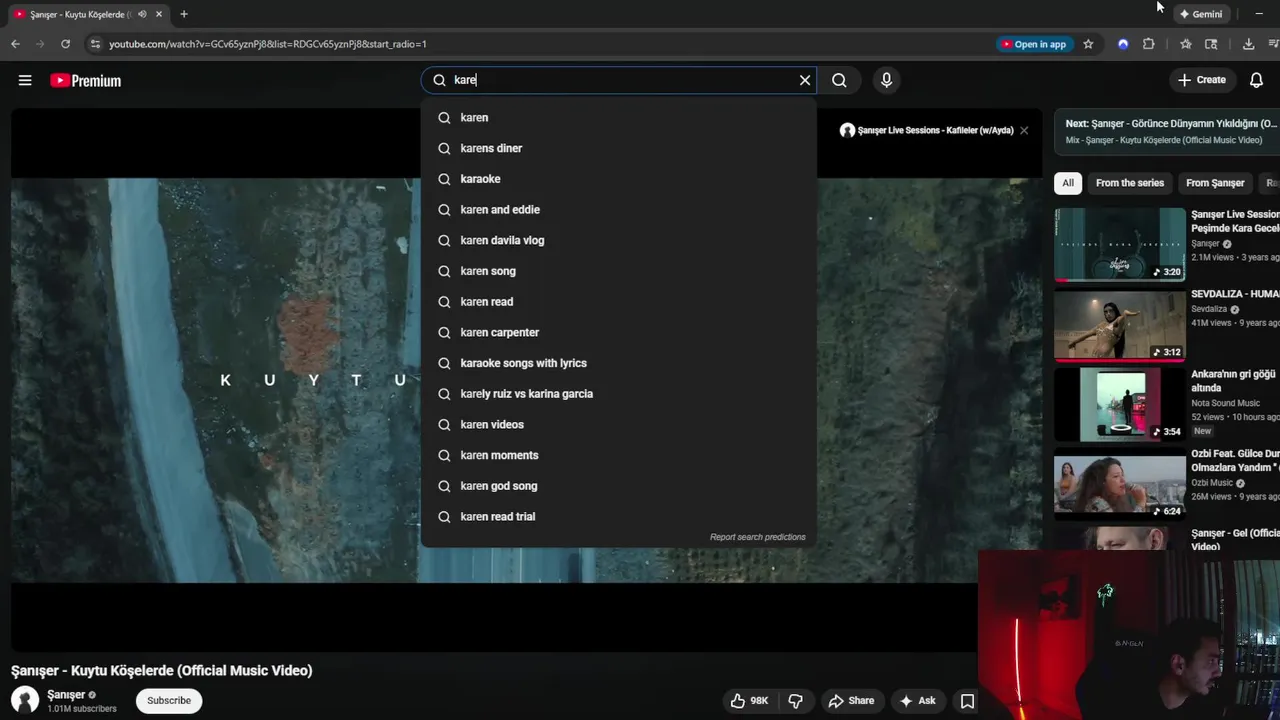The image size is (1280, 720).
Task: Pick "karen god song" suggestion
Action: 619,486
